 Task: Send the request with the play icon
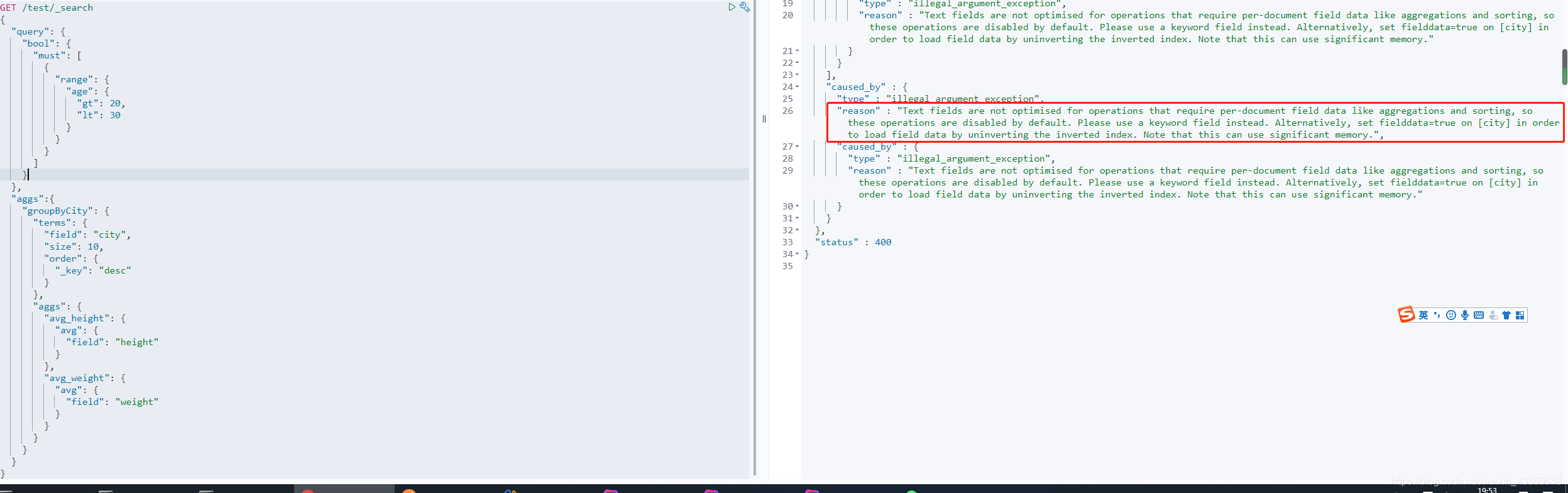pos(732,7)
